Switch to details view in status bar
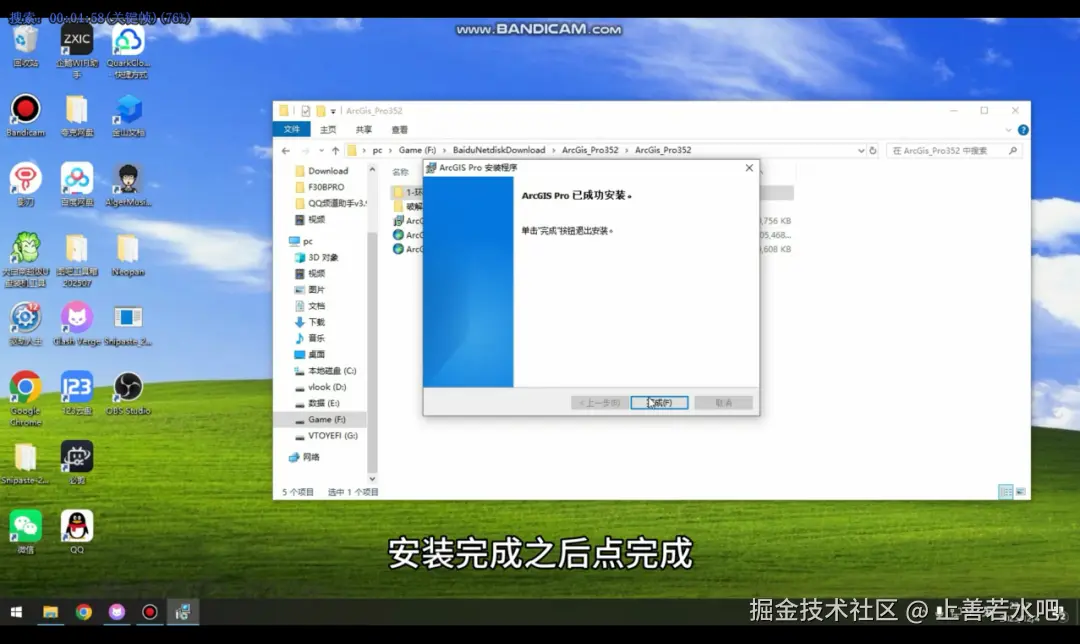The image size is (1080, 644). [1005, 490]
